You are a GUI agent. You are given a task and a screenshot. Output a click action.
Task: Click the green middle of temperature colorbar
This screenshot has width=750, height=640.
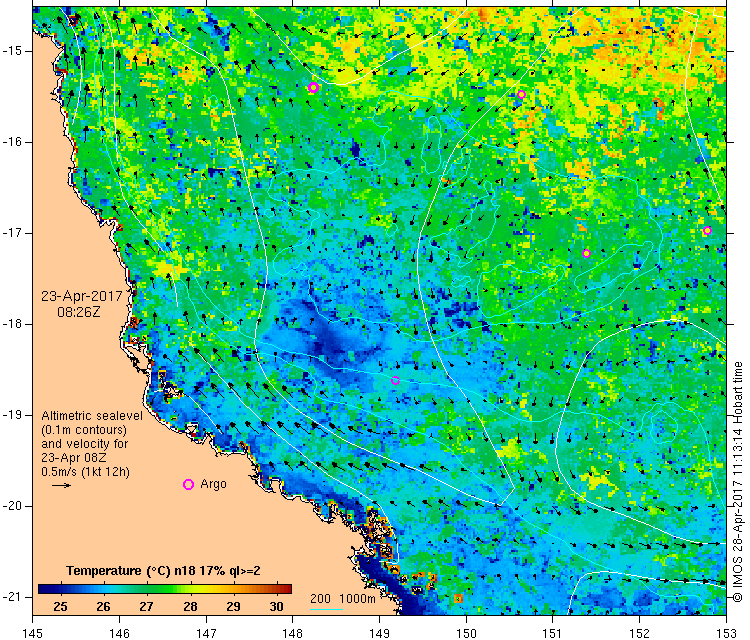tap(165, 589)
